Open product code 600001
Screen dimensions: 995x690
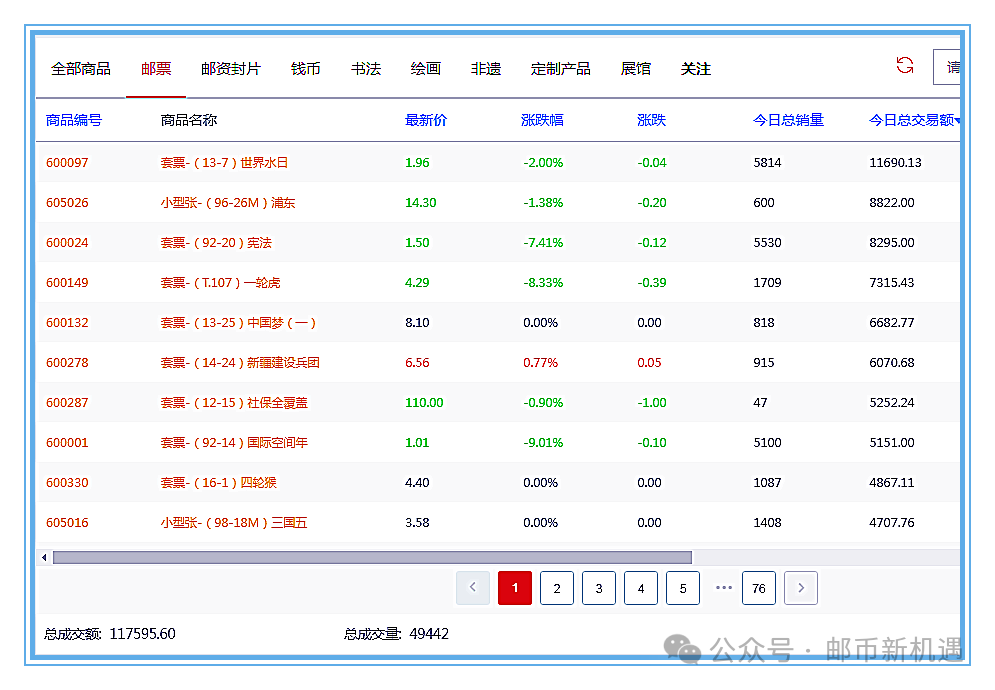[67, 442]
